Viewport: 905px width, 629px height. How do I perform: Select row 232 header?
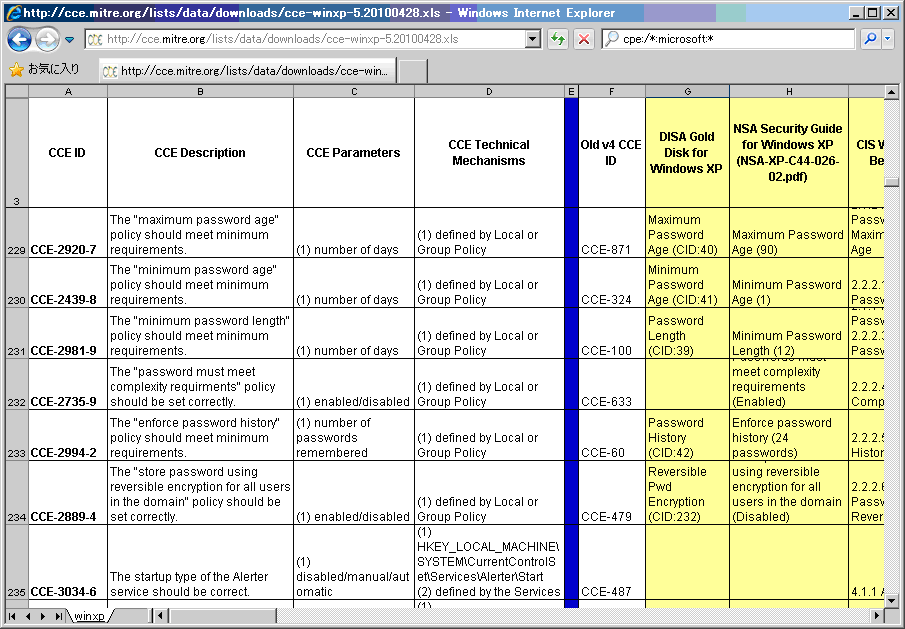click(x=17, y=384)
